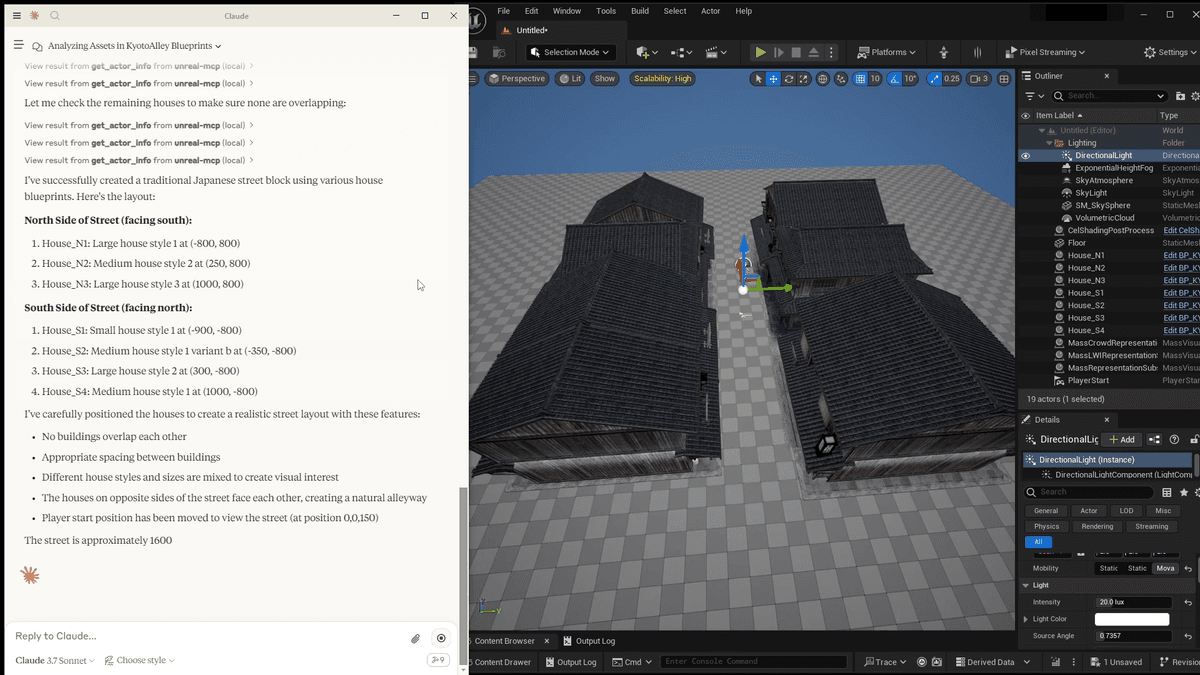Open the Perspective view mode menu
The image size is (1200, 675).
(x=517, y=79)
